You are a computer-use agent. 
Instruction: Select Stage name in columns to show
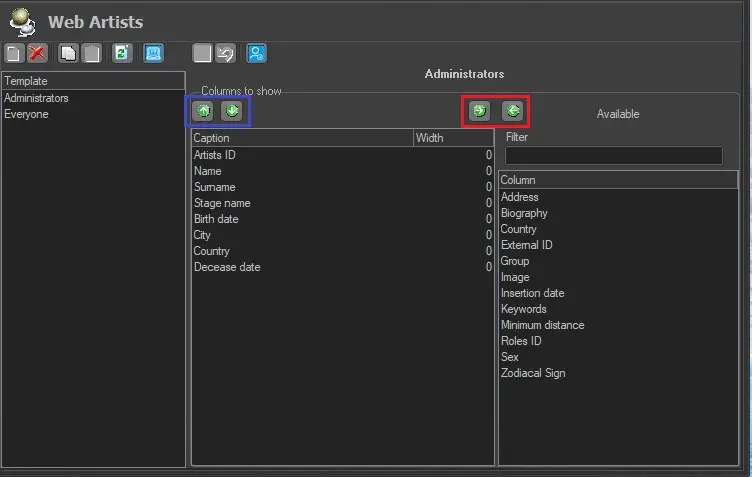point(222,203)
